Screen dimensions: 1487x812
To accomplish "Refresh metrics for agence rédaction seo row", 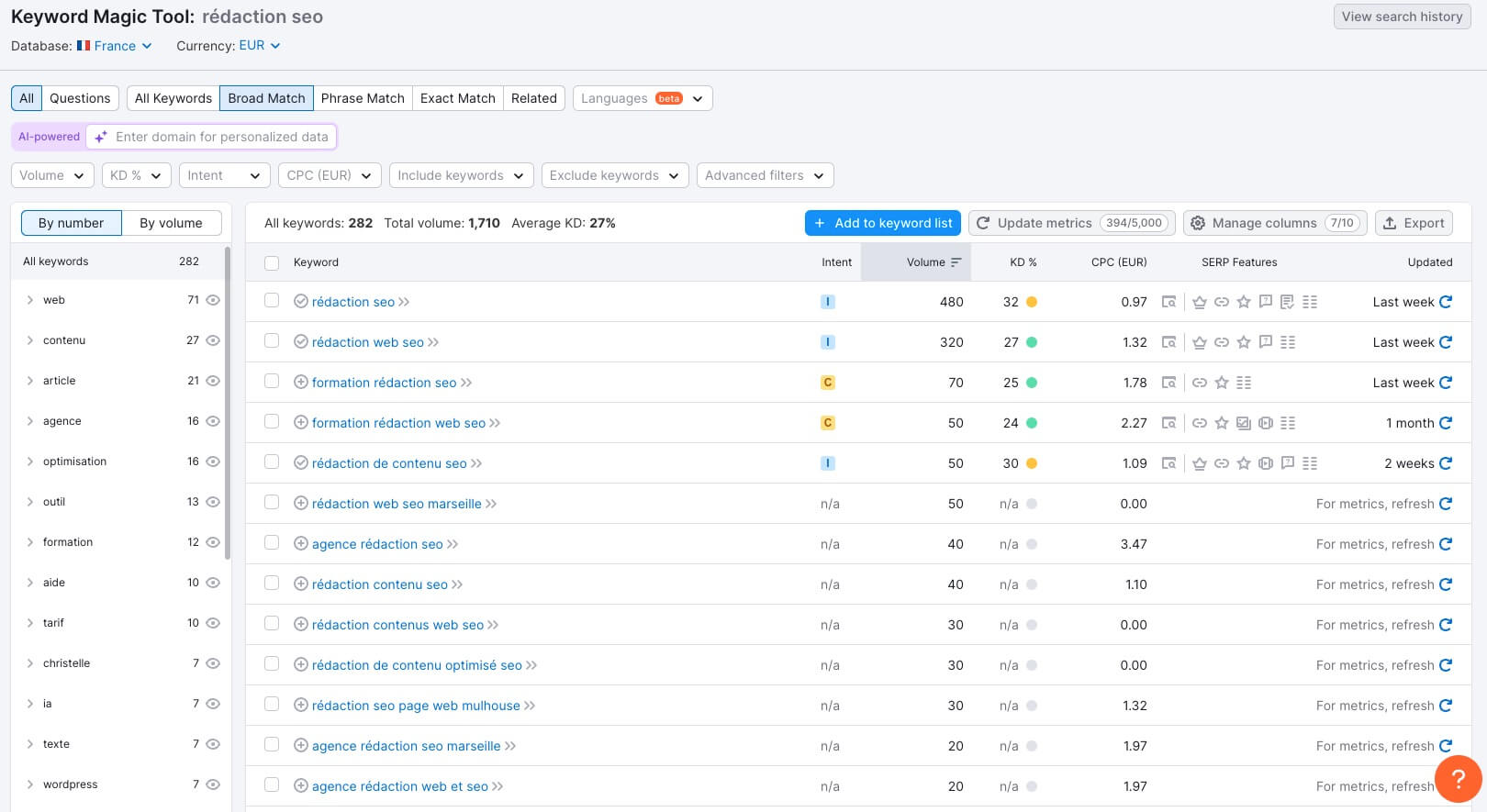I will 1446,544.
